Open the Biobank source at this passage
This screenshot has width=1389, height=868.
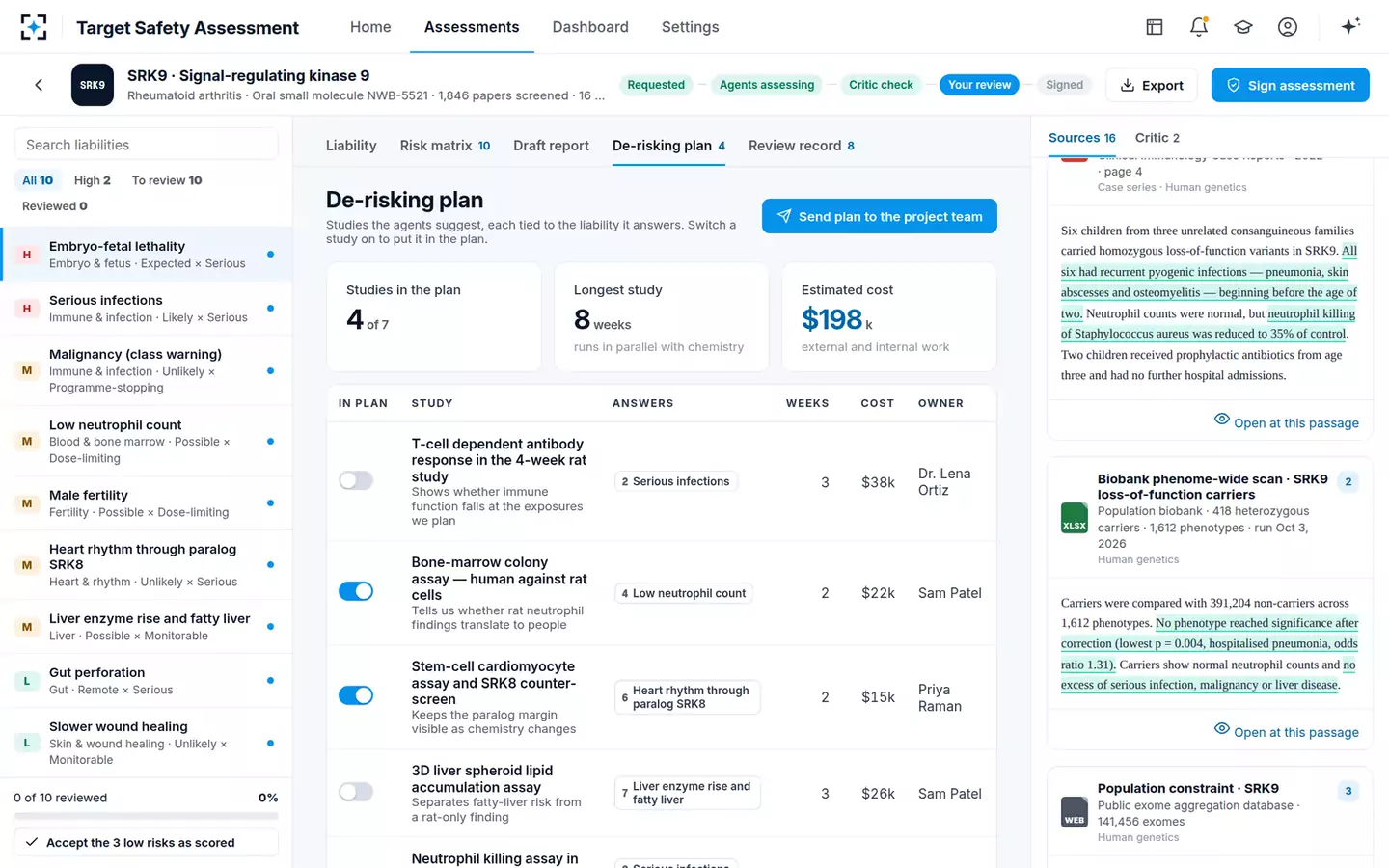pyautogui.click(x=1287, y=732)
